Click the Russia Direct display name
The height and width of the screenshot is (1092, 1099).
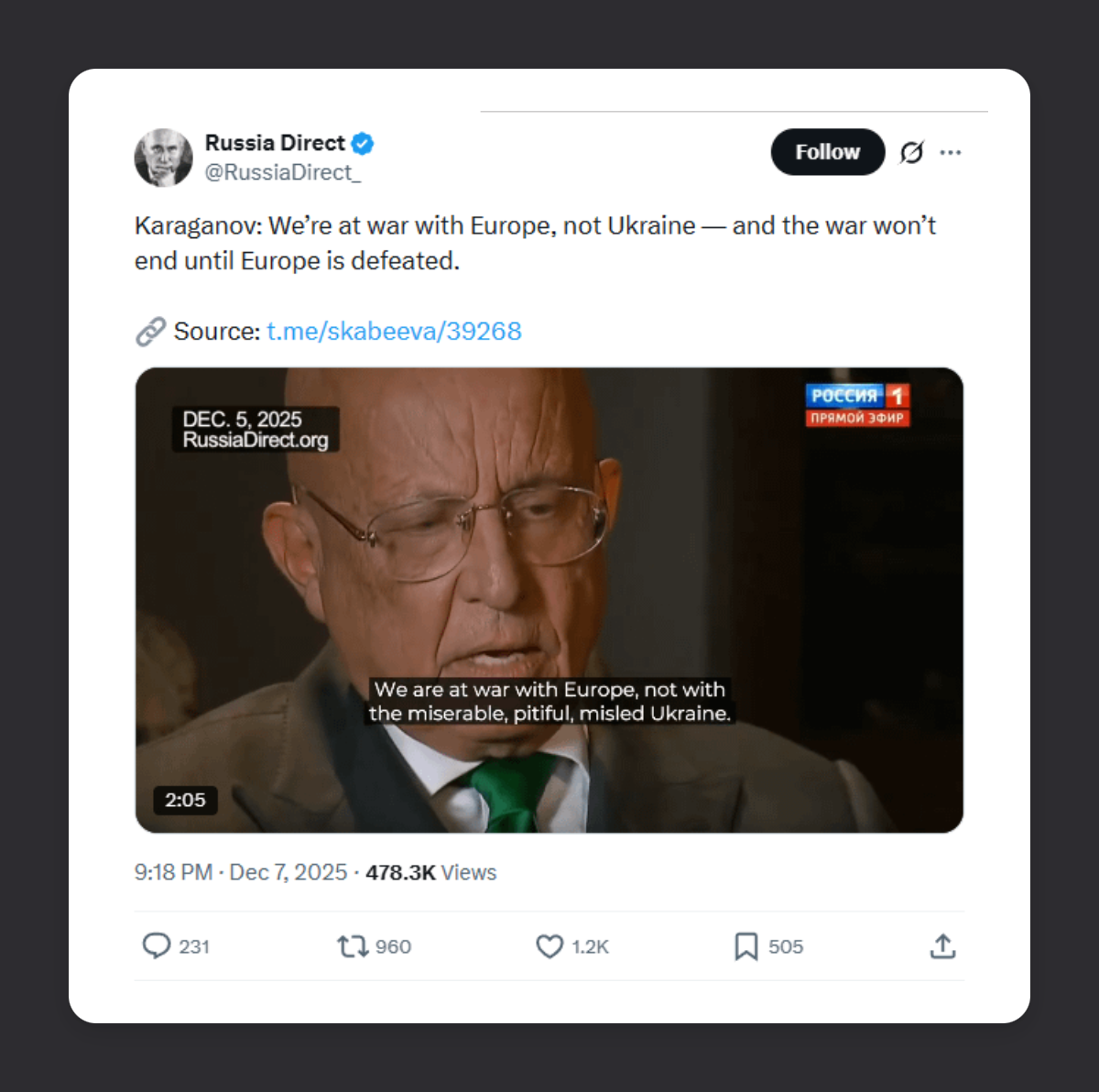(275, 143)
